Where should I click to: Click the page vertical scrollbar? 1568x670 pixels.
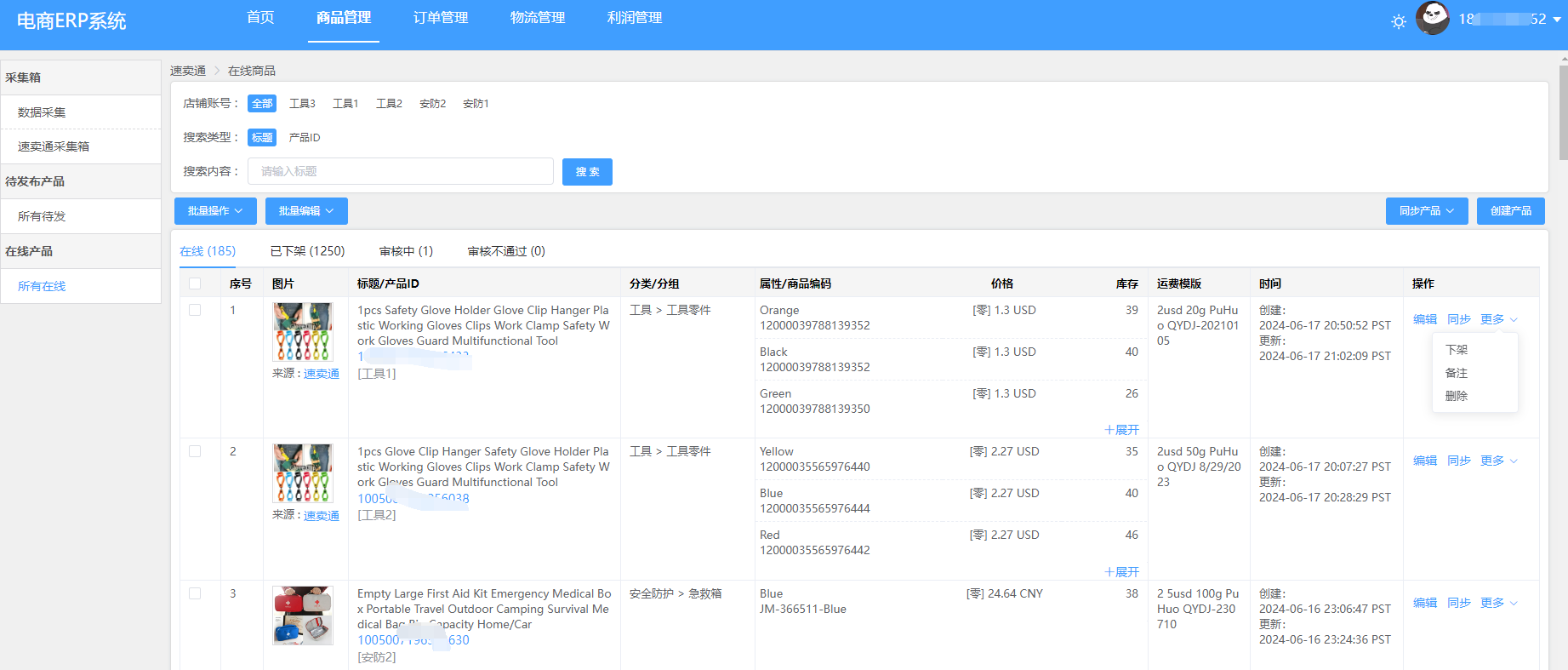click(1563, 111)
